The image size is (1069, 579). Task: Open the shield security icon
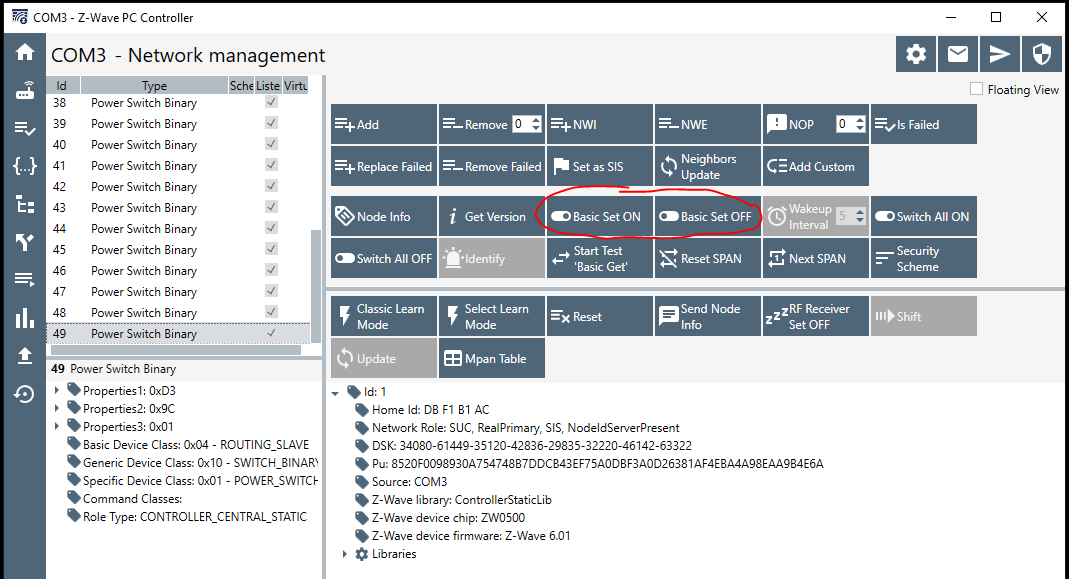click(x=1042, y=54)
